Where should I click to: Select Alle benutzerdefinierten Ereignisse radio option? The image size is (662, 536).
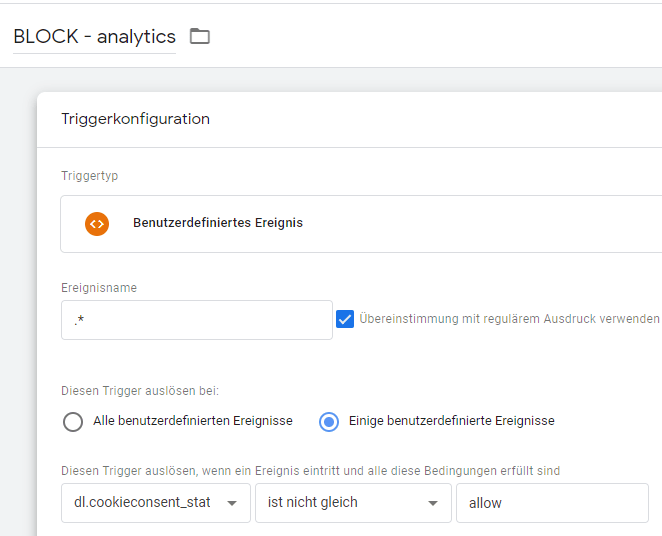(x=73, y=422)
